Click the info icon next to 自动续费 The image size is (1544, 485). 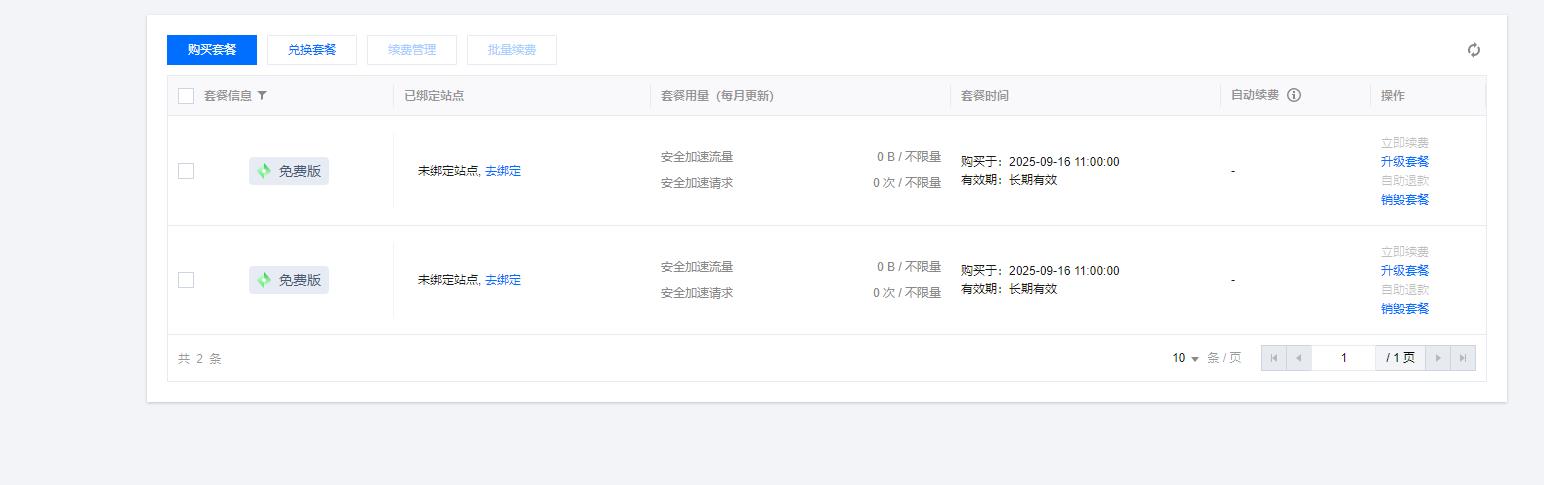point(1294,95)
